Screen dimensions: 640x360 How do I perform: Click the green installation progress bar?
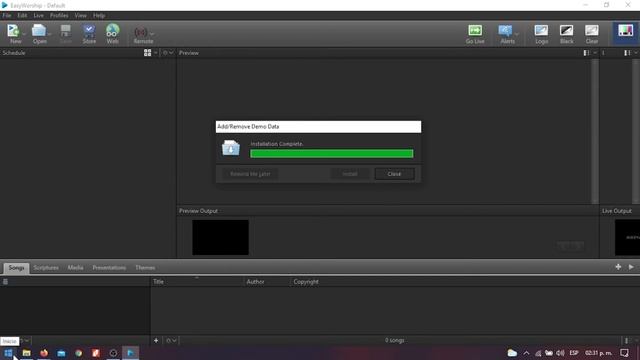pyautogui.click(x=331, y=153)
